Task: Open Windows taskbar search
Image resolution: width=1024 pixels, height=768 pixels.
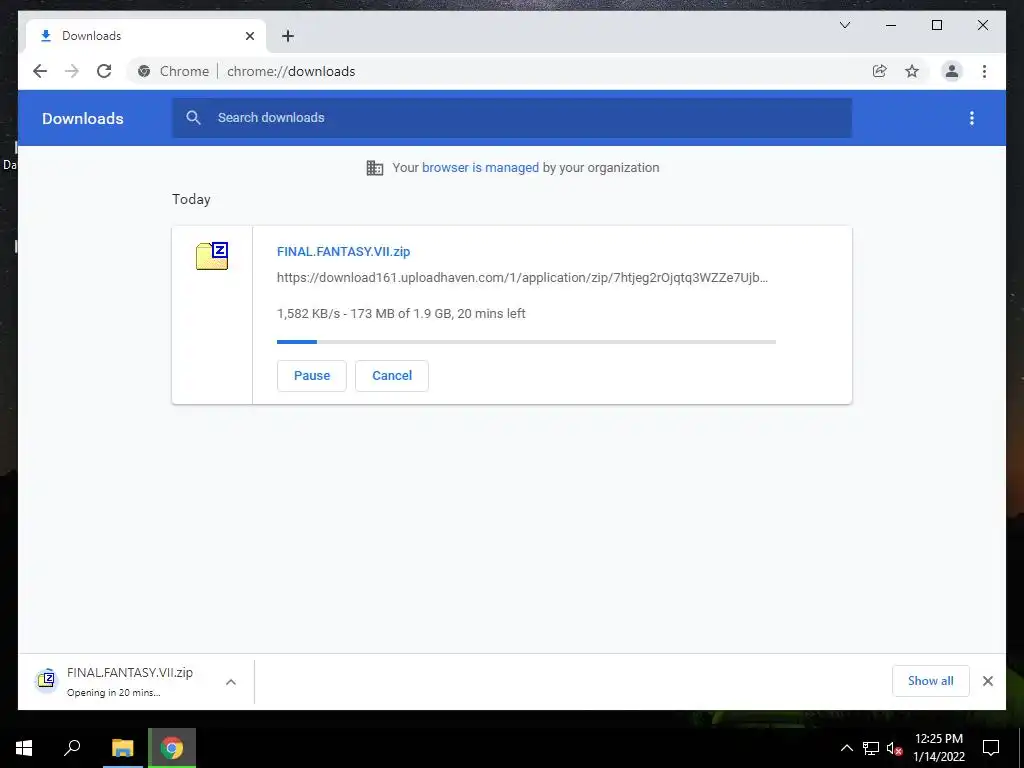Action: [x=72, y=748]
